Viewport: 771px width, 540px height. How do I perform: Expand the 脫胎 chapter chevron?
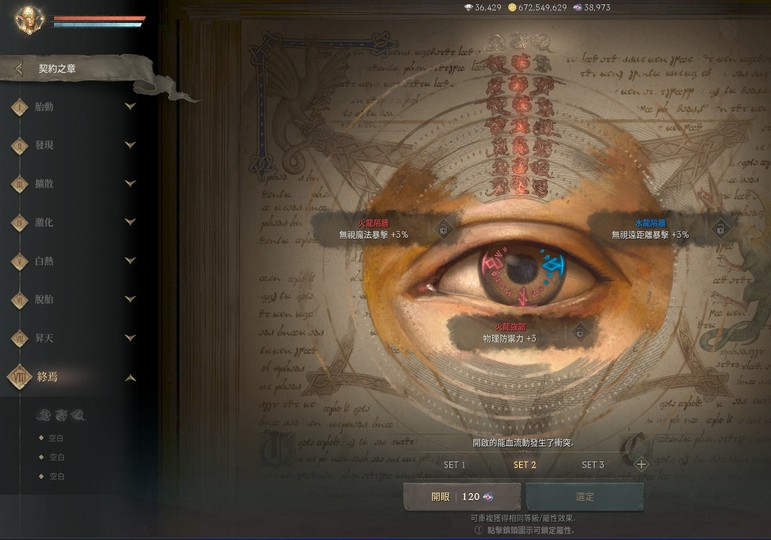coord(130,299)
